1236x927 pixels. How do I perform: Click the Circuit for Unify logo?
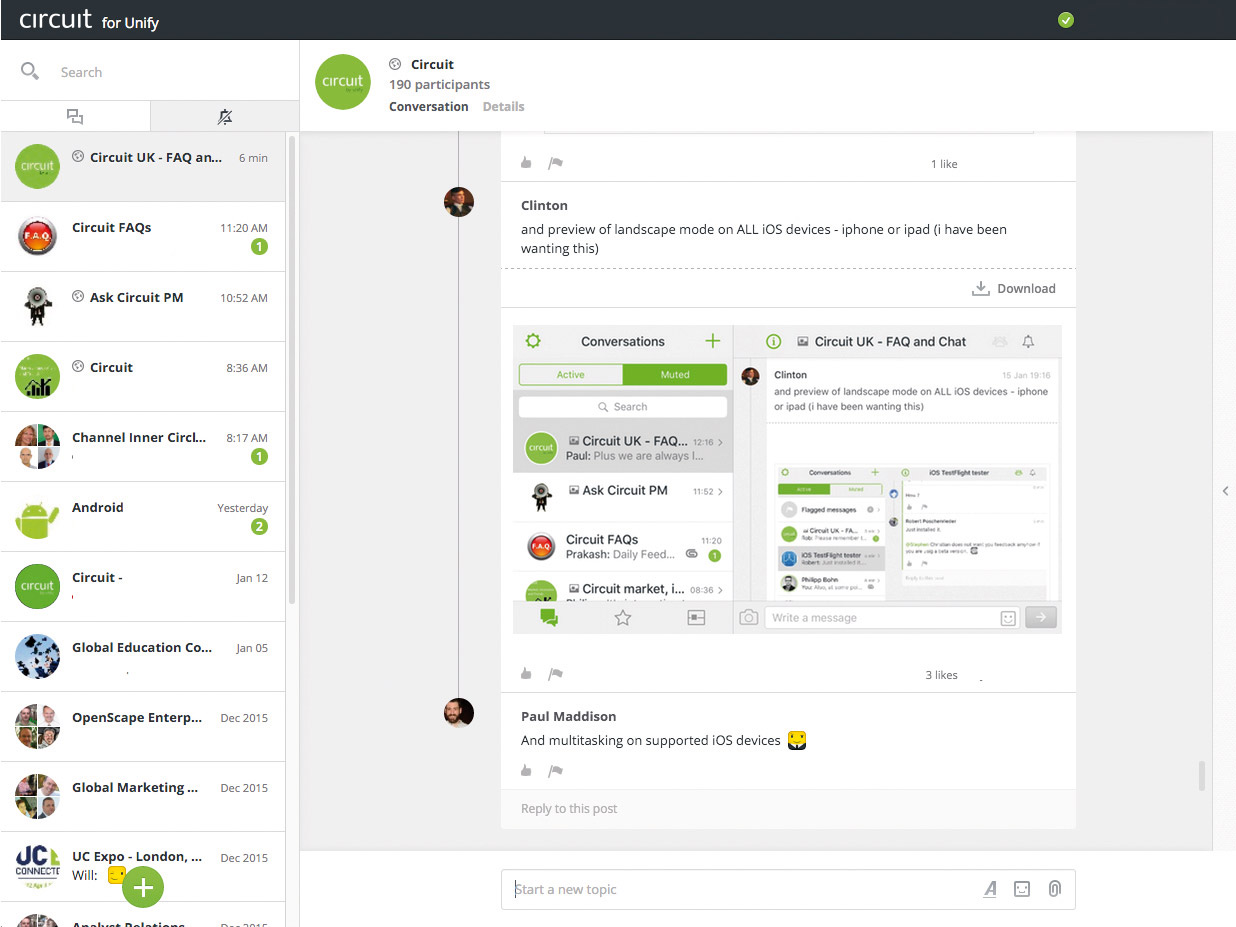click(x=89, y=20)
